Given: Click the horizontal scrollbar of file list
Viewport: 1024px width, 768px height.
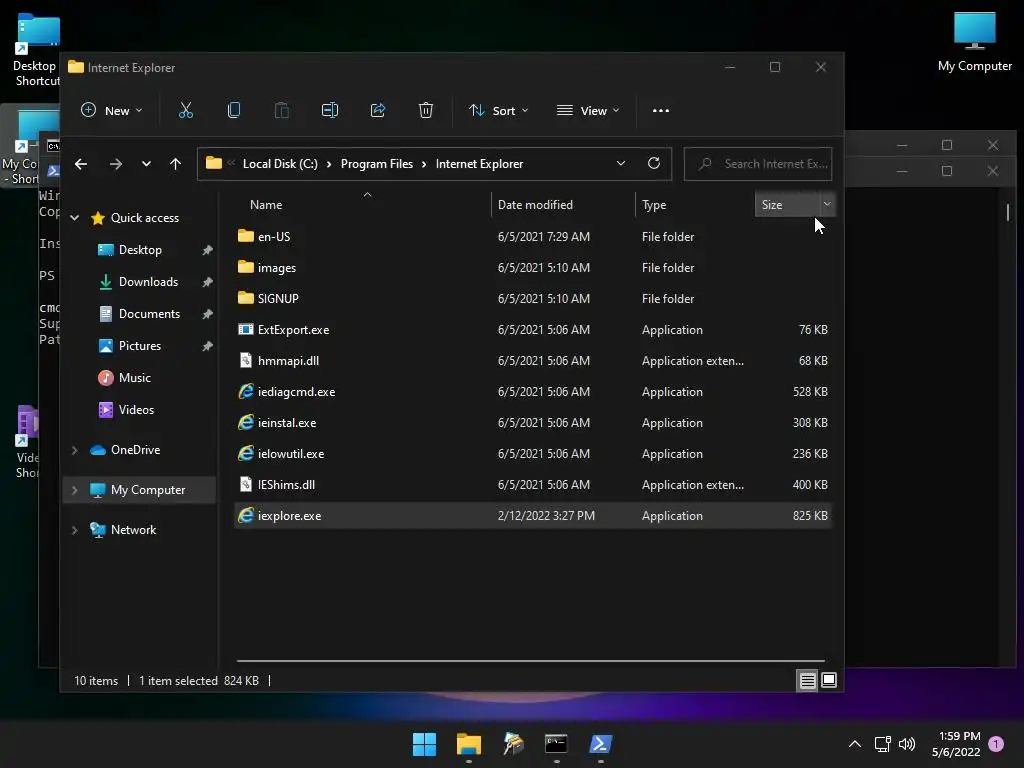Looking at the screenshot, I should pyautogui.click(x=530, y=661).
